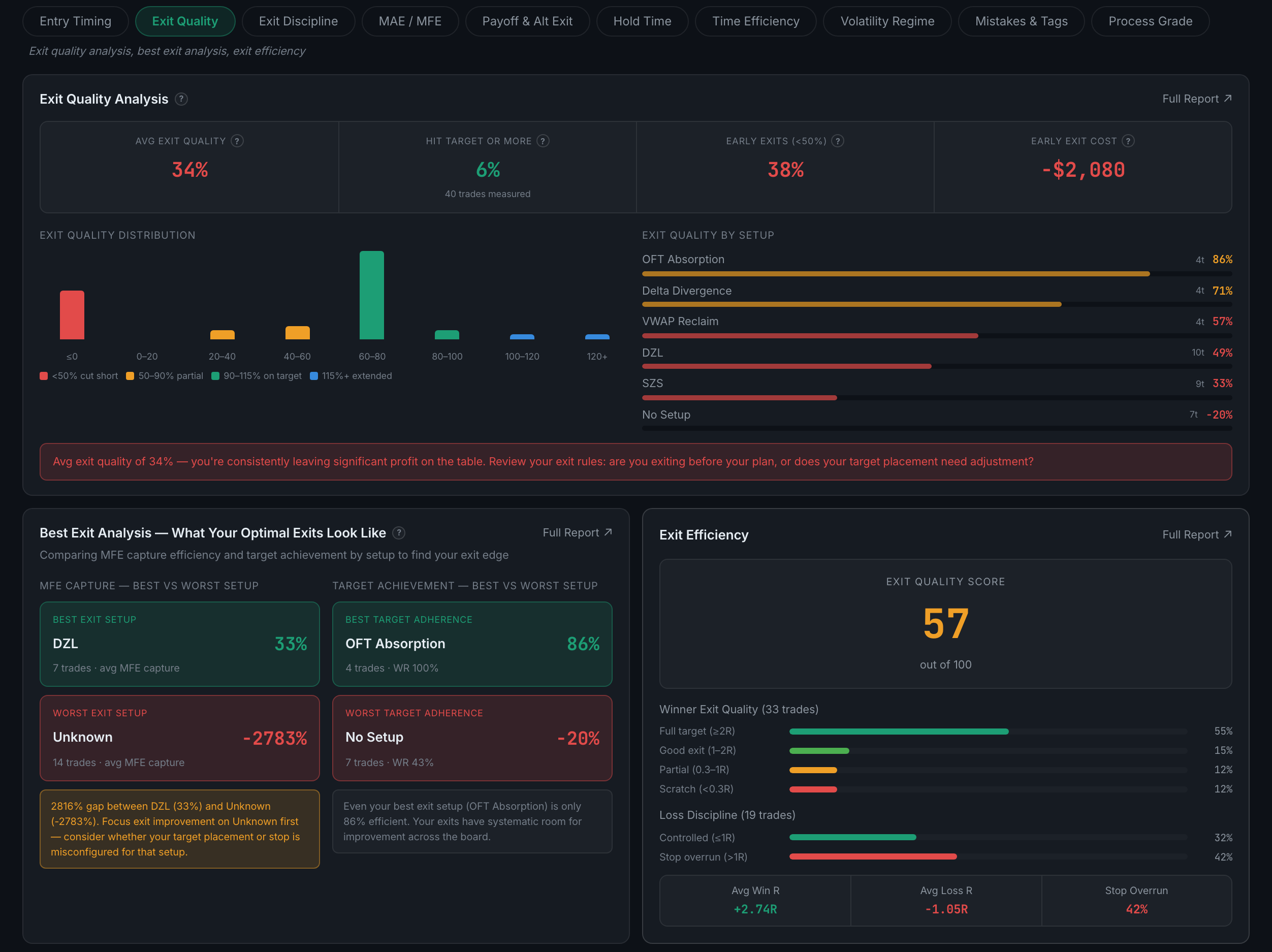The width and height of the screenshot is (1272, 952).
Task: Open Full Report for Exit Efficiency panel
Action: 1197,534
